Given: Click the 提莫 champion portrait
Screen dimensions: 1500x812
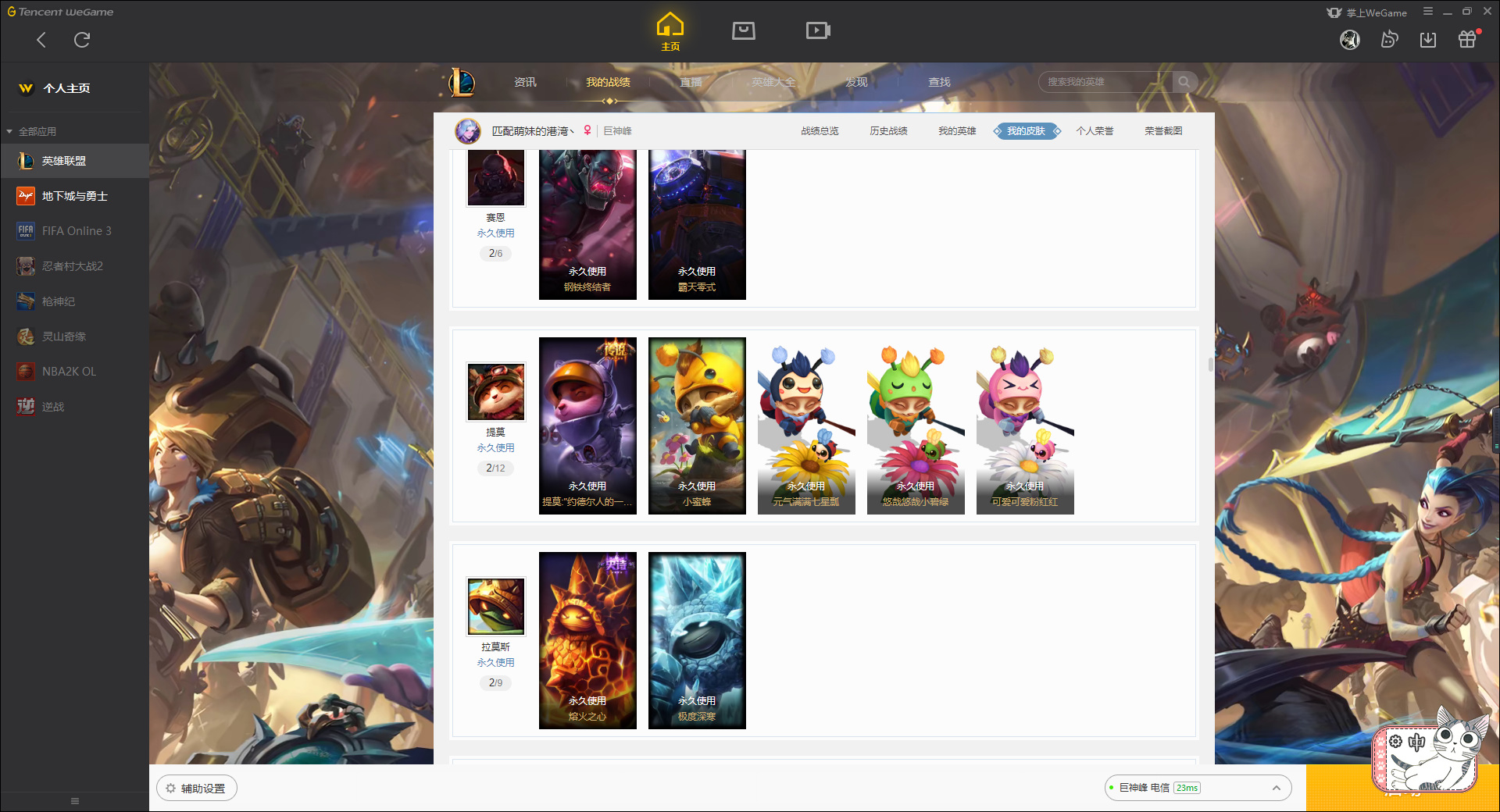Looking at the screenshot, I should click(496, 391).
